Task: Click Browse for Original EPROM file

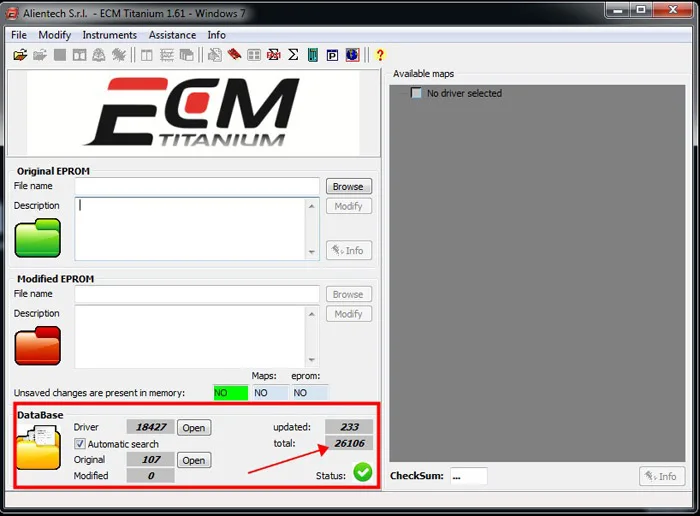Action: [x=348, y=187]
